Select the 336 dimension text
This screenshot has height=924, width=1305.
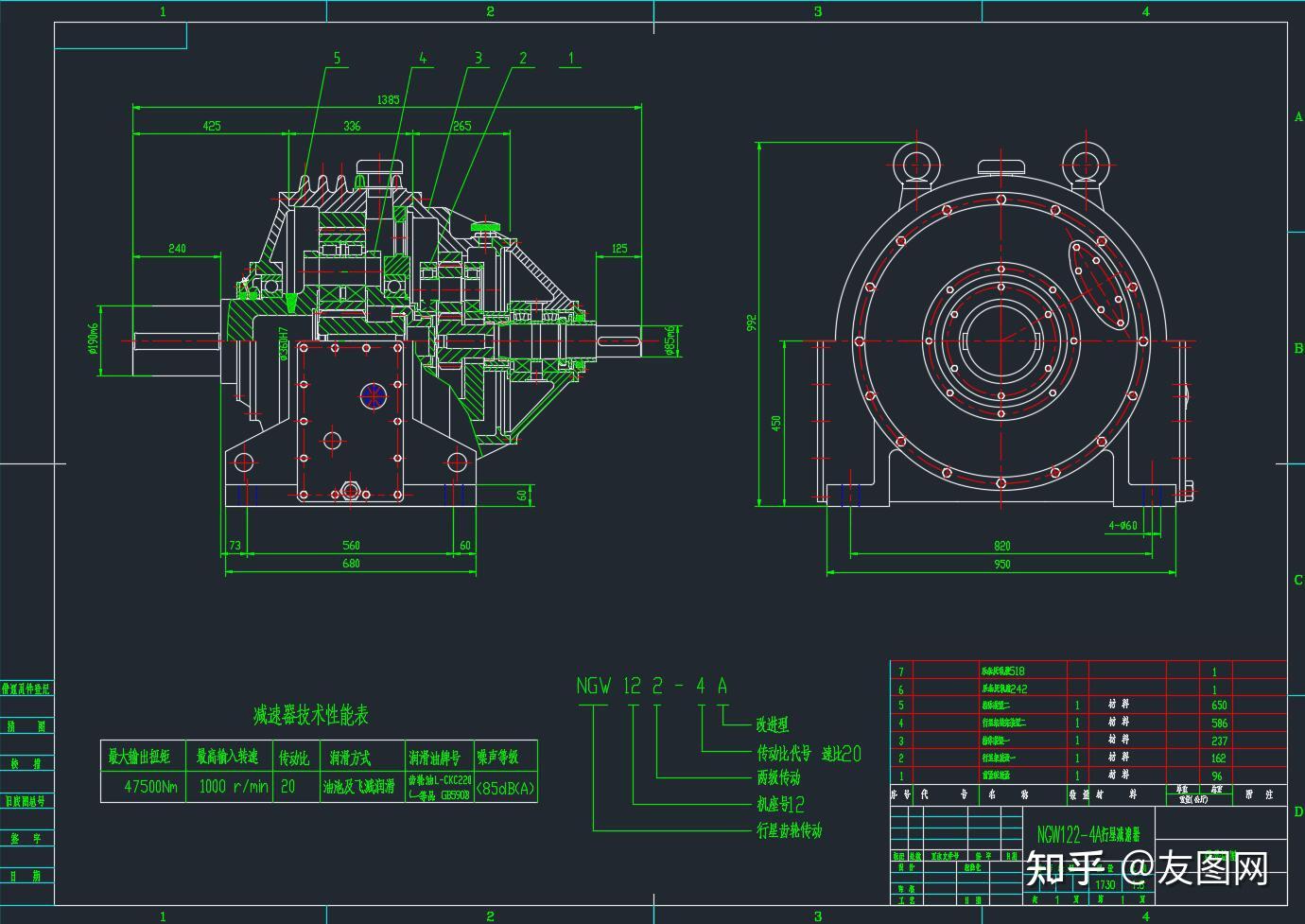click(x=352, y=126)
